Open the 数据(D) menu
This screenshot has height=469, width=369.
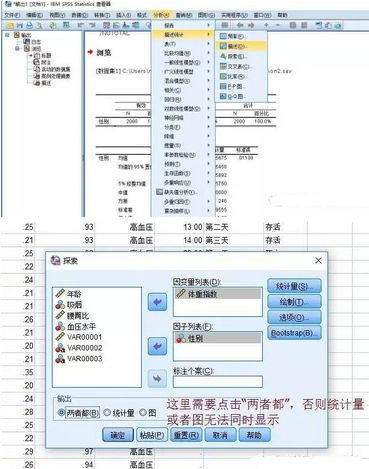point(79,15)
